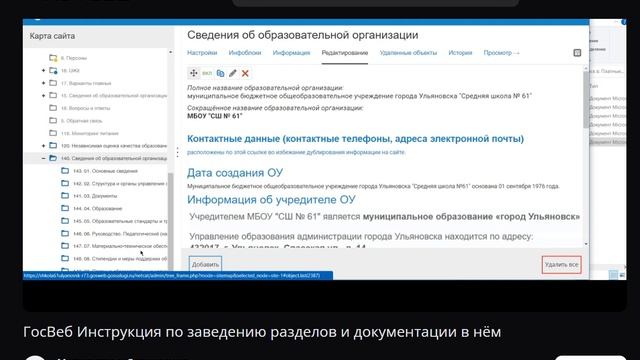Click the folder icon of '9. Персоны'
This screenshot has height=360, width=640.
pos(53,58)
